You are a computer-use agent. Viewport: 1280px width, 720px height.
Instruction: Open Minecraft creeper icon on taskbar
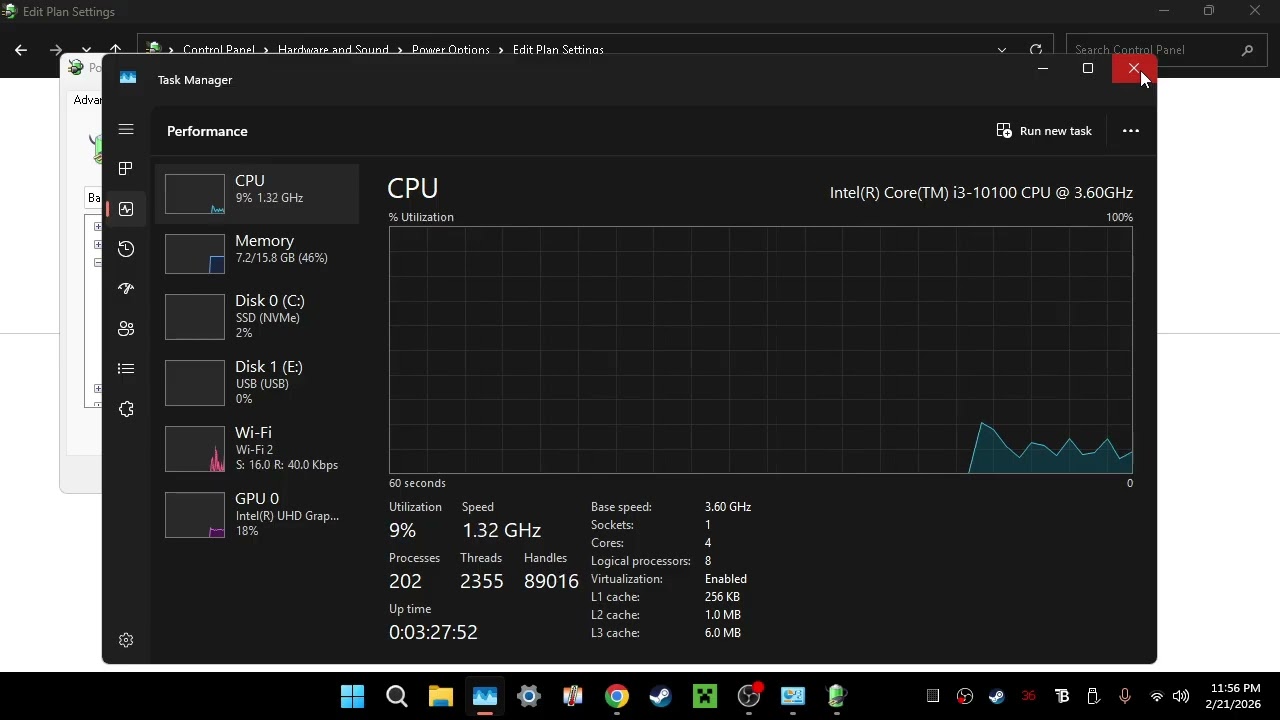[705, 696]
